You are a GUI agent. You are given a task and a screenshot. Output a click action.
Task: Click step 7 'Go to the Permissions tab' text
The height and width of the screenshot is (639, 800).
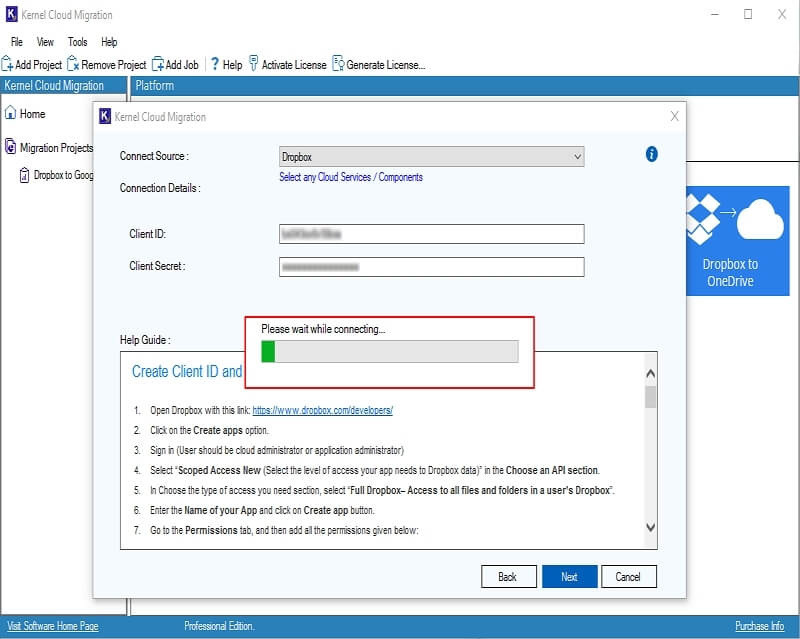click(284, 530)
